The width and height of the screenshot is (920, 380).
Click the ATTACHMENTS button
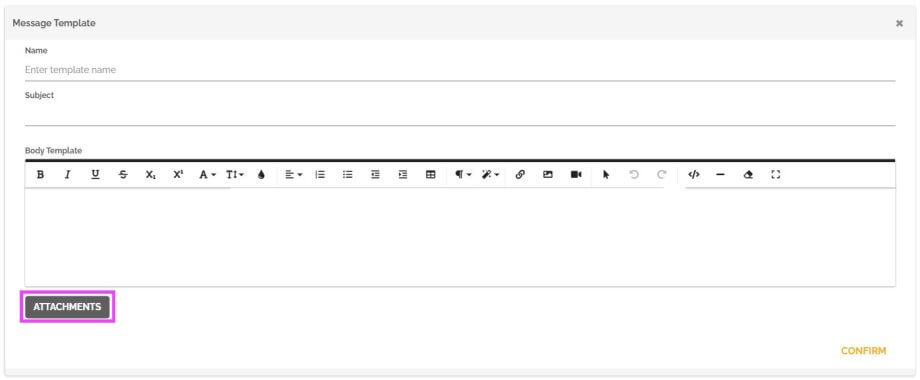(67, 307)
